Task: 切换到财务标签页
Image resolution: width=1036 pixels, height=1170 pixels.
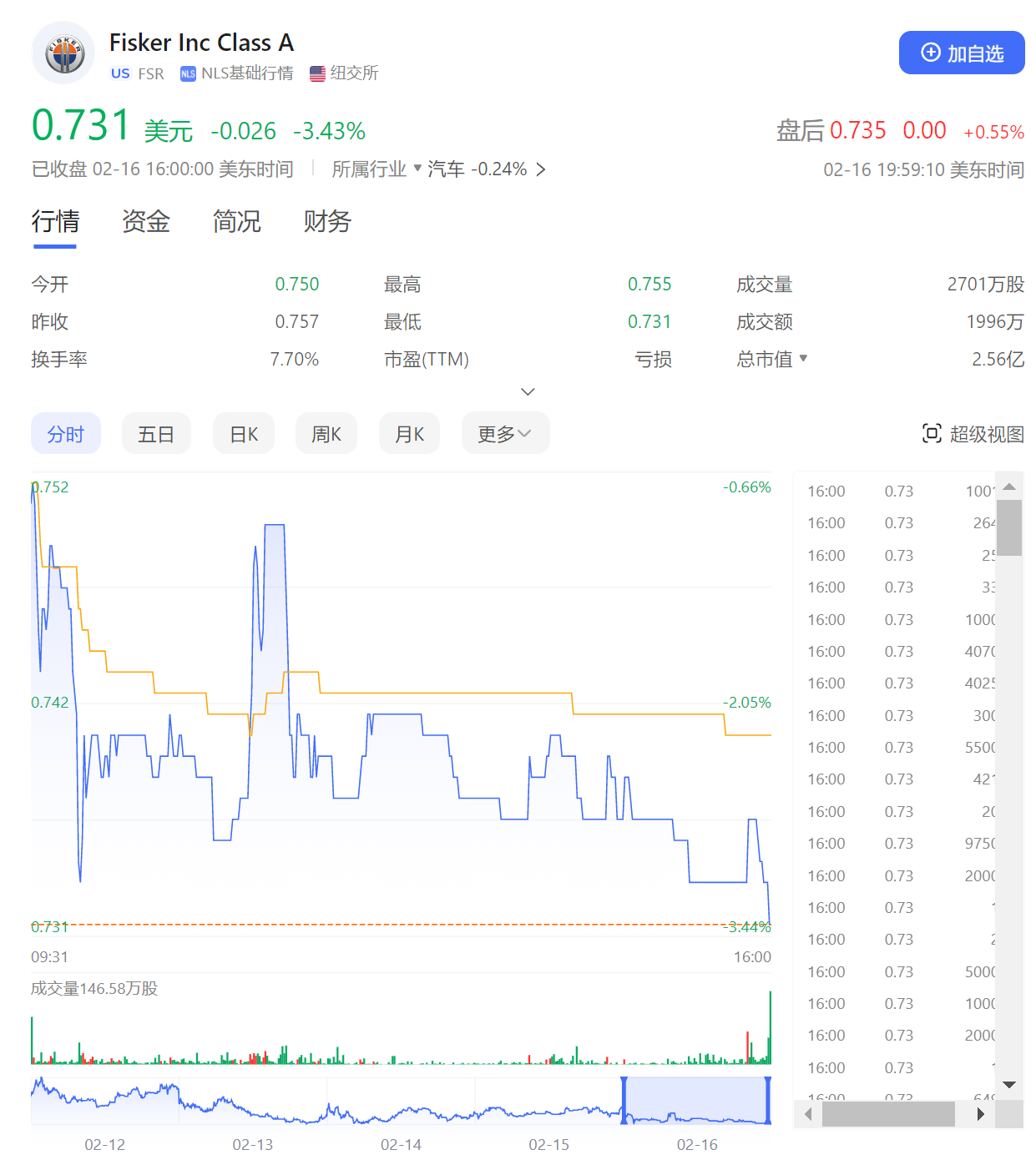Action: pos(326,221)
